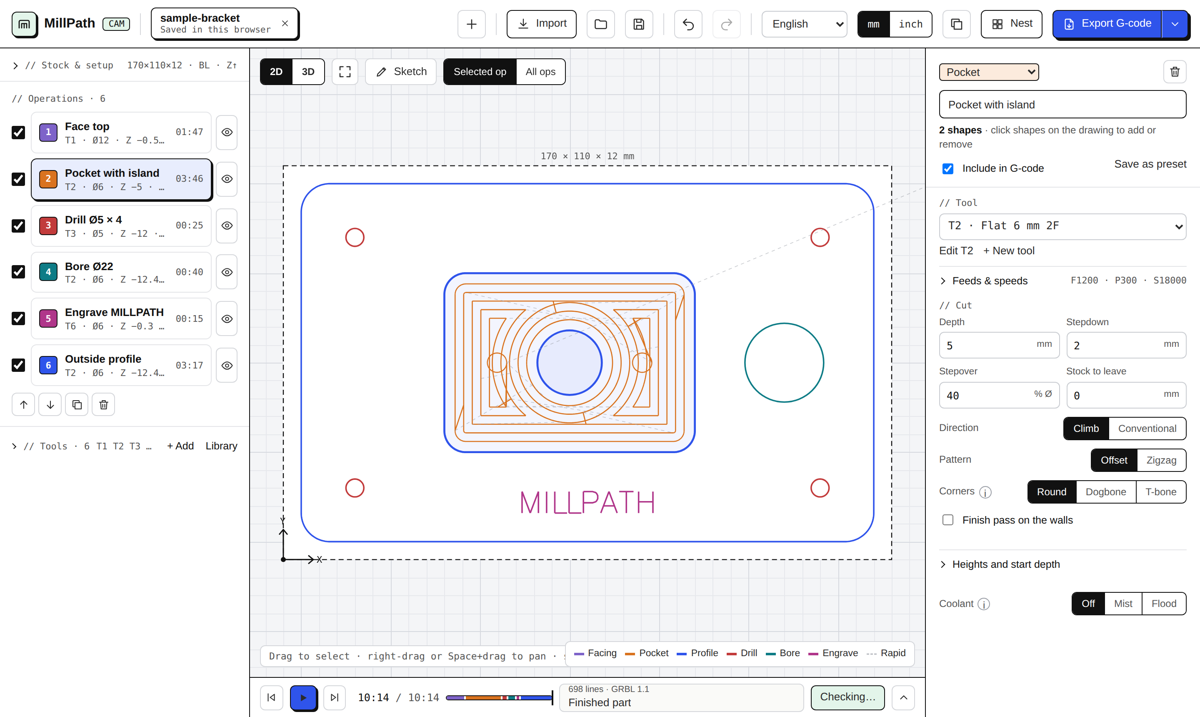The image size is (1200, 717).
Task: Expand Heights and start depth section
Action: tap(1062, 564)
